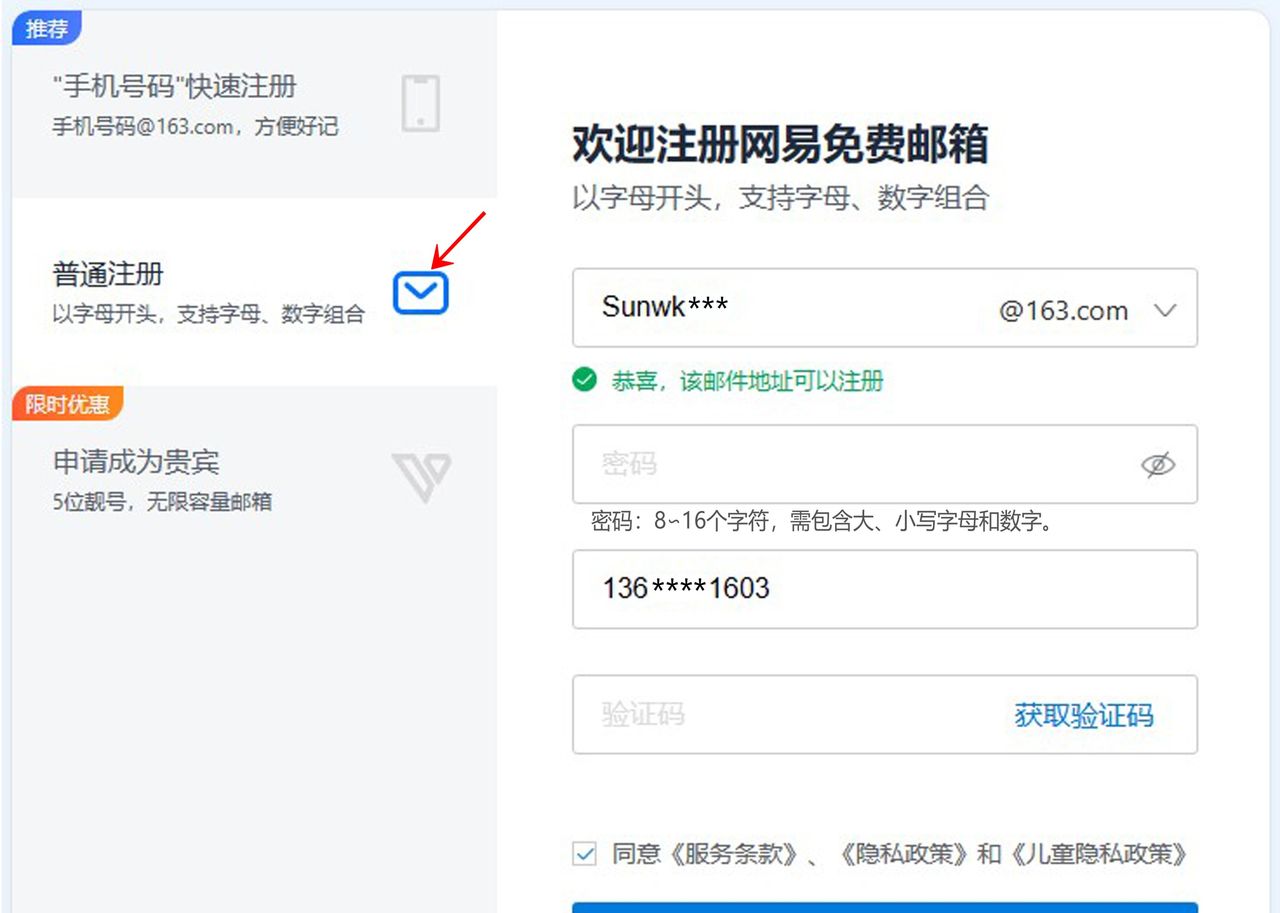Toggle password visibility eye icon

[1158, 464]
